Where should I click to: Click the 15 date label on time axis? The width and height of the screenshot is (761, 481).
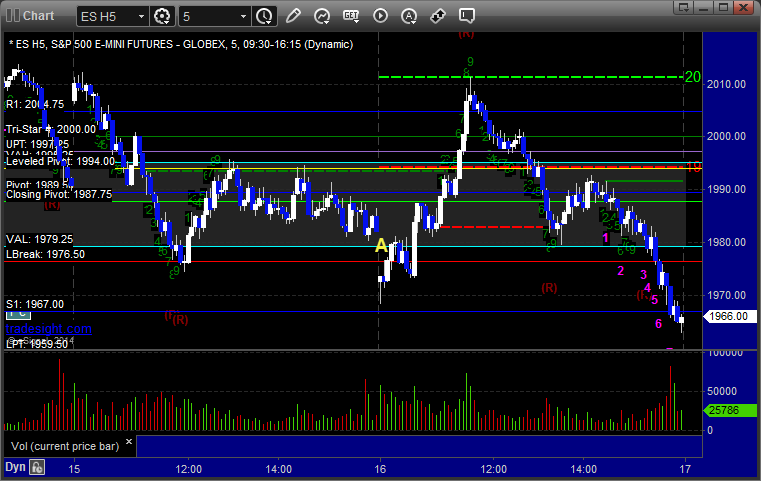click(x=74, y=469)
